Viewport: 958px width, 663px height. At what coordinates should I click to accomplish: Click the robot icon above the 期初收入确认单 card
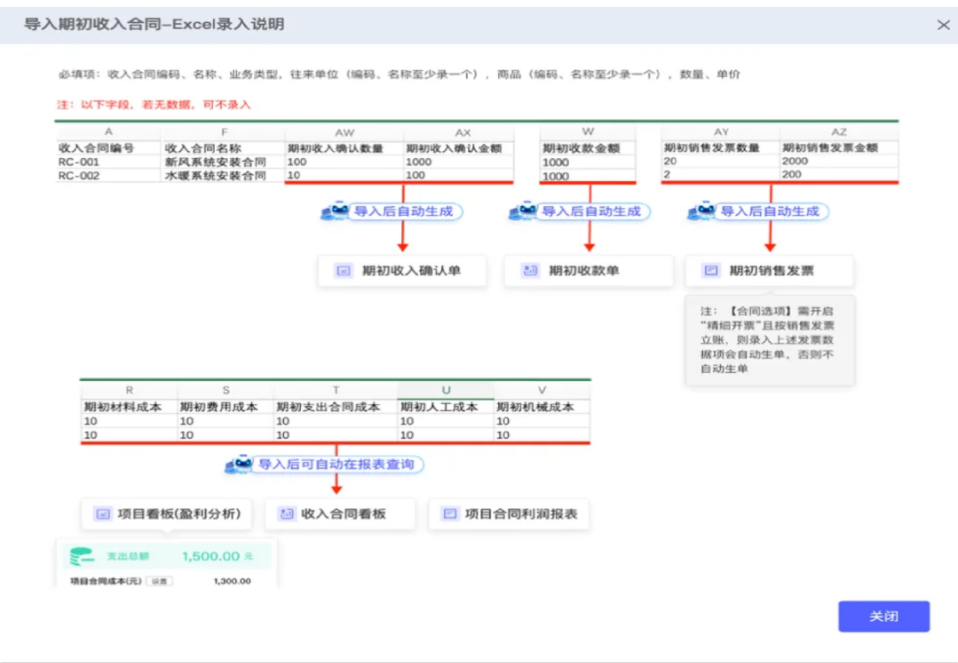pyautogui.click(x=334, y=211)
